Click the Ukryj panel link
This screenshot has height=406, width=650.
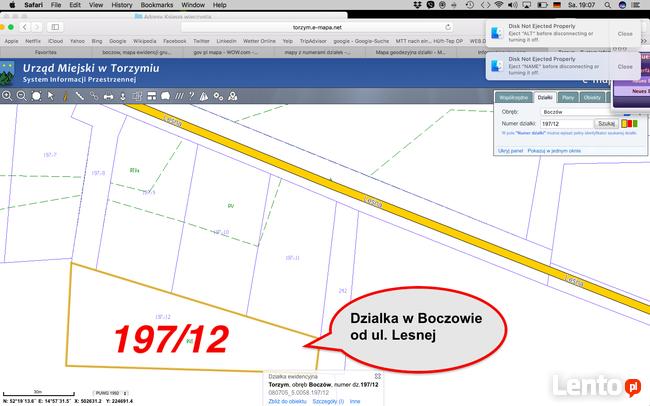(512, 150)
